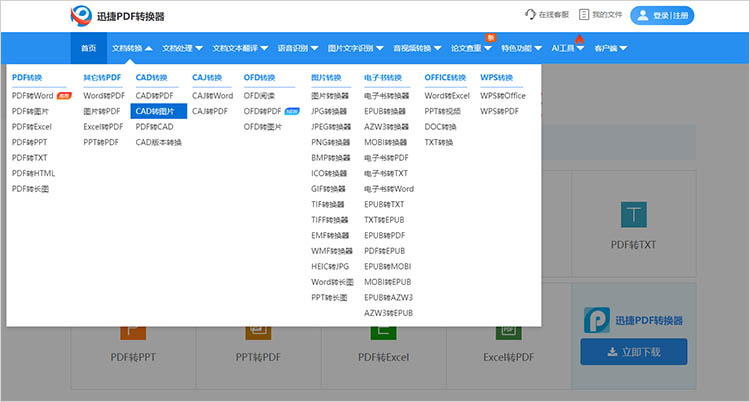This screenshot has height=402, width=750.
Task: Open PPT转视频 menu entry
Action: click(x=442, y=111)
